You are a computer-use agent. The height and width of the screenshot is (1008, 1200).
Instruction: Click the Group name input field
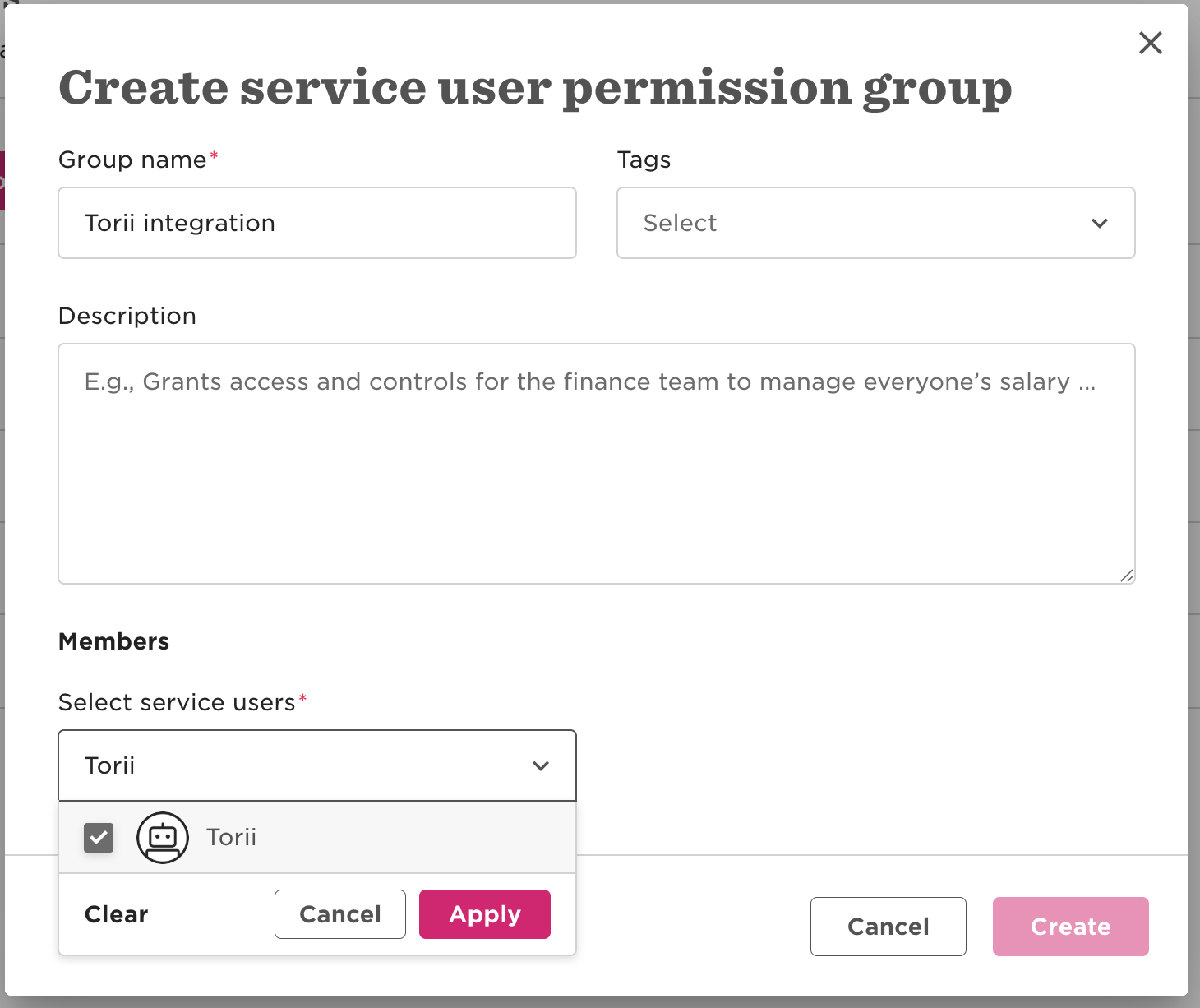click(x=317, y=223)
